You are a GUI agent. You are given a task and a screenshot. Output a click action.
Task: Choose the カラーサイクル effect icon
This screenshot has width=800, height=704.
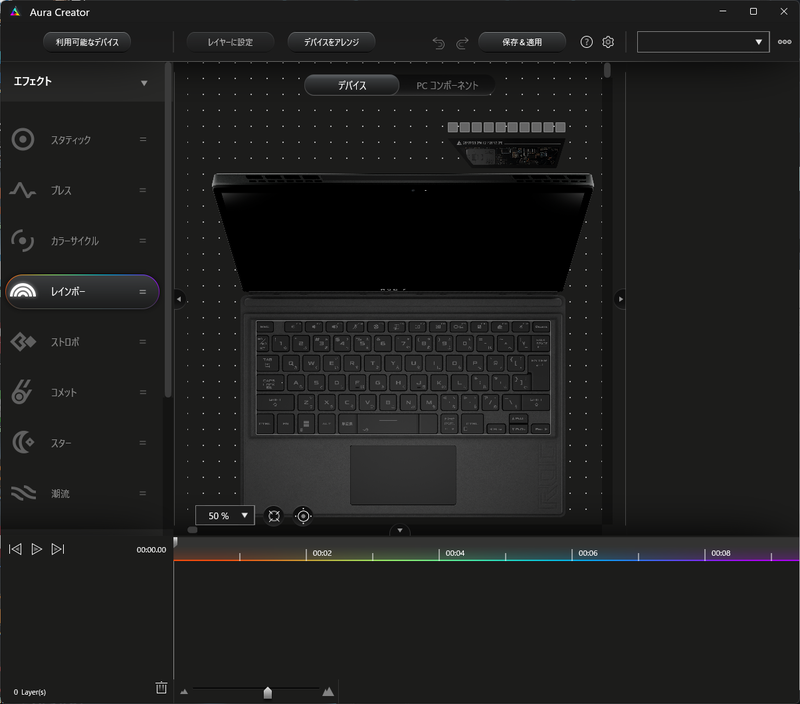click(x=23, y=240)
